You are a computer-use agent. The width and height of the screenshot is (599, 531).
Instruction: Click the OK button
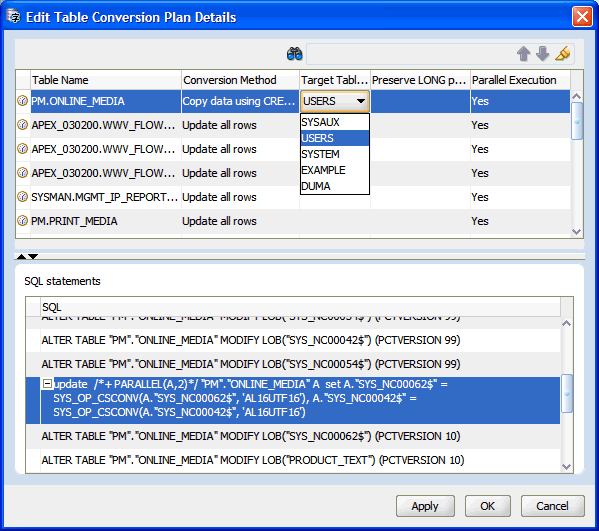pyautogui.click(x=487, y=506)
